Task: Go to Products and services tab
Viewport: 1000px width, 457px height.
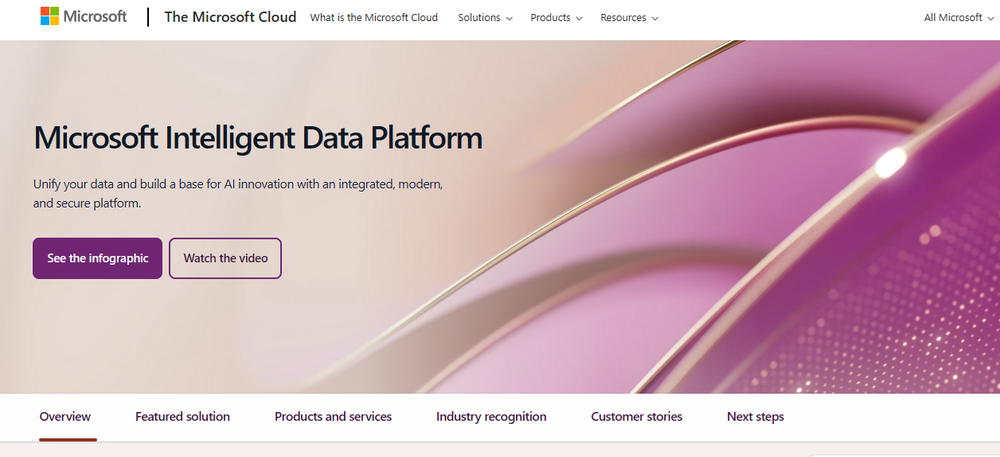Action: (333, 417)
